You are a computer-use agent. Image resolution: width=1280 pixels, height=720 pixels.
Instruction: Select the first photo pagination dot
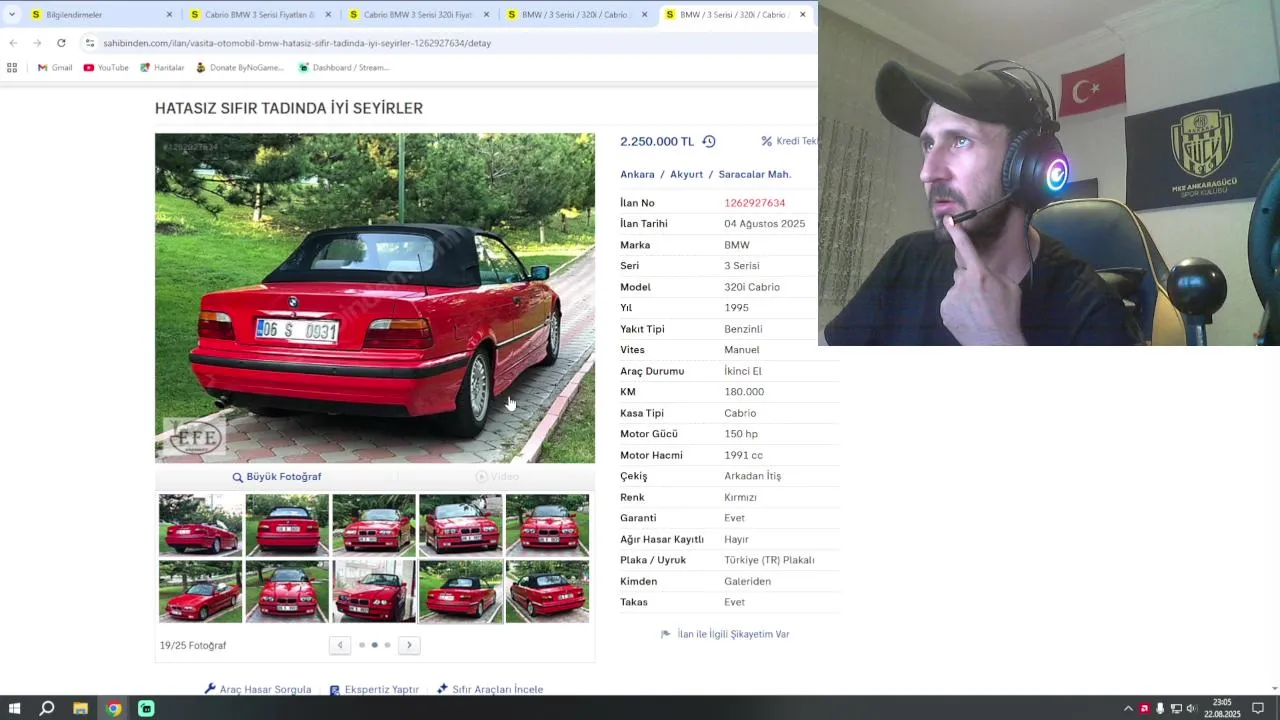coord(362,645)
